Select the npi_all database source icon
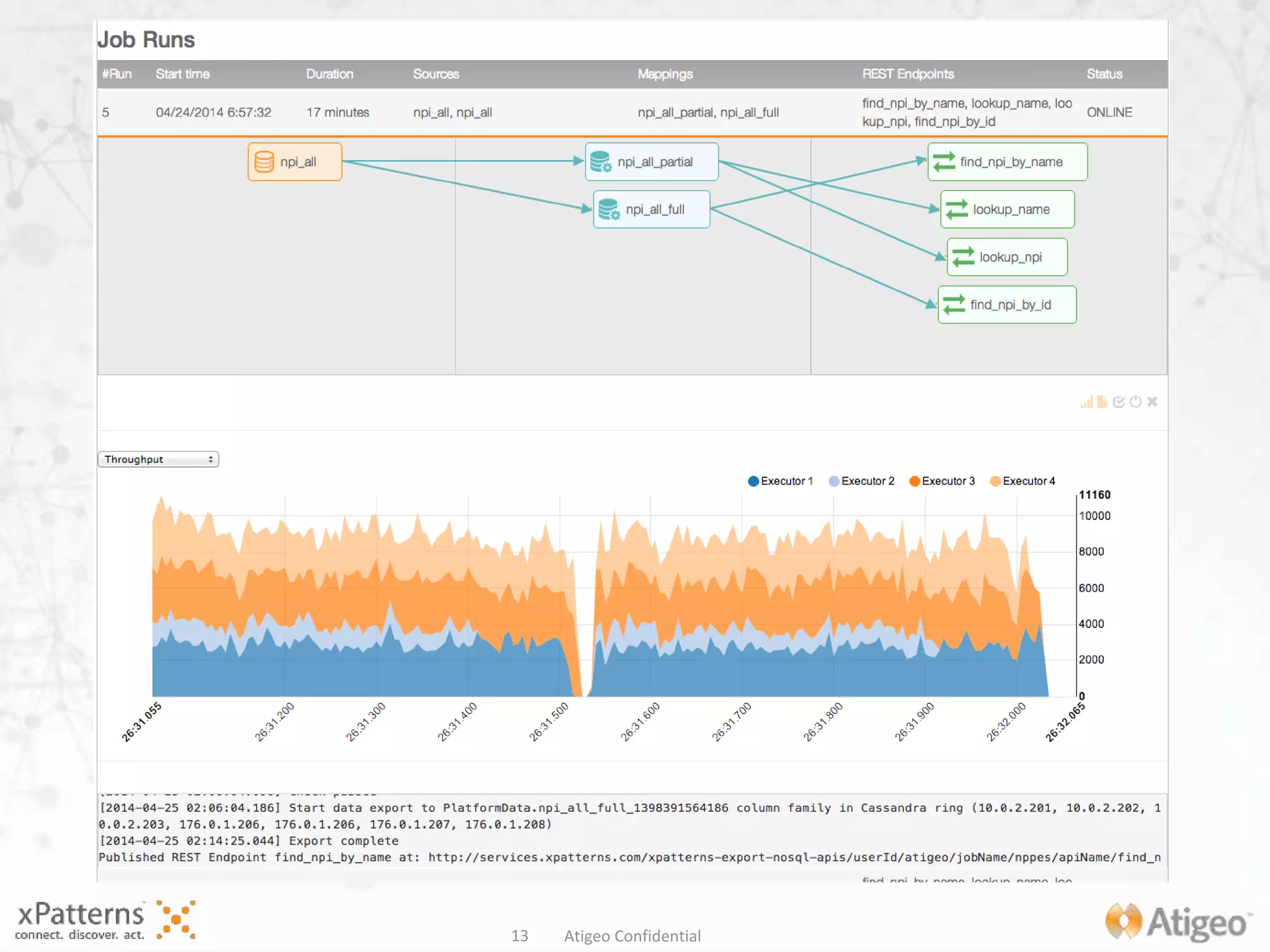 pos(264,162)
